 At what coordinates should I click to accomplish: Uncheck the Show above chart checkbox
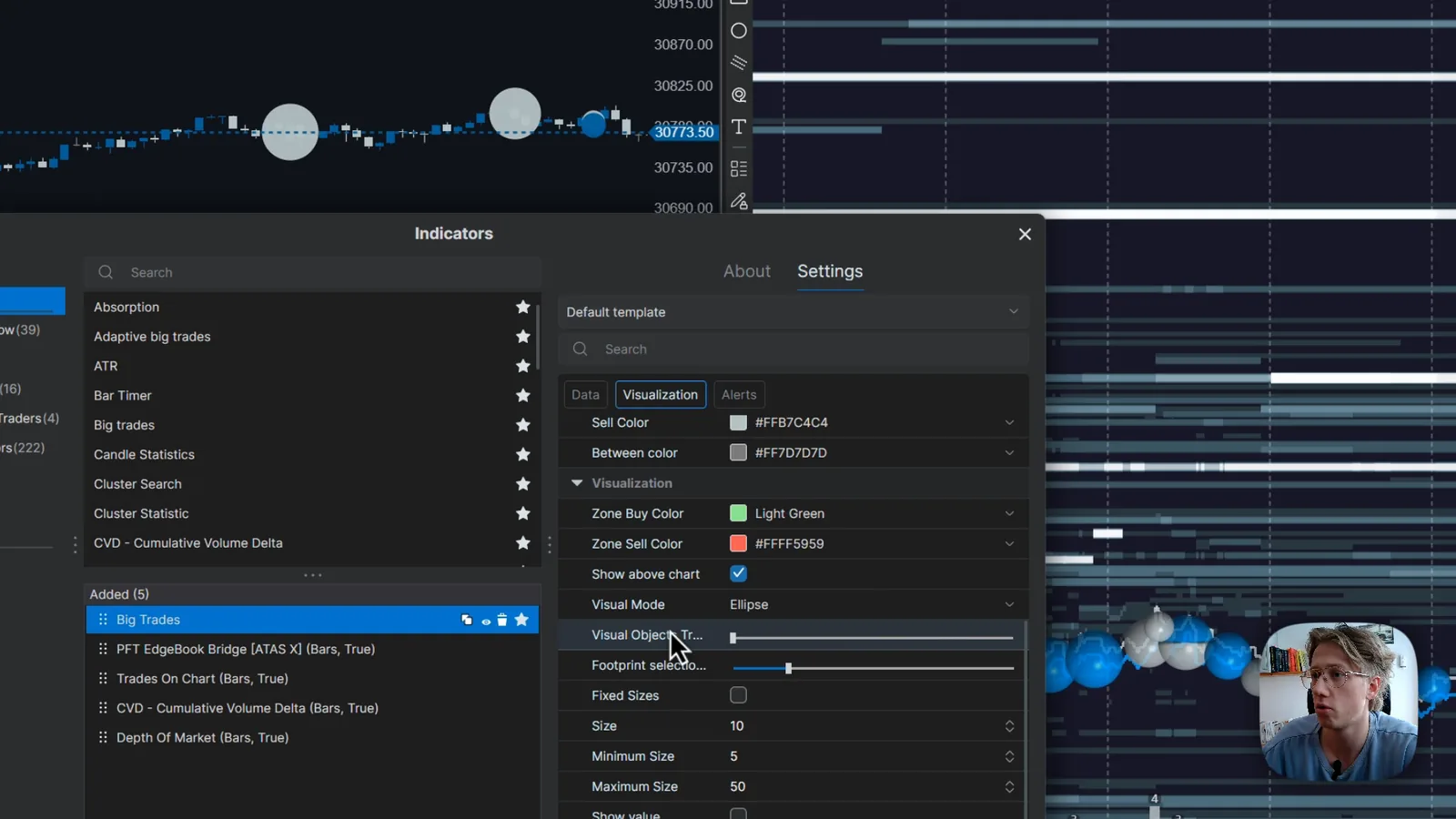738,573
